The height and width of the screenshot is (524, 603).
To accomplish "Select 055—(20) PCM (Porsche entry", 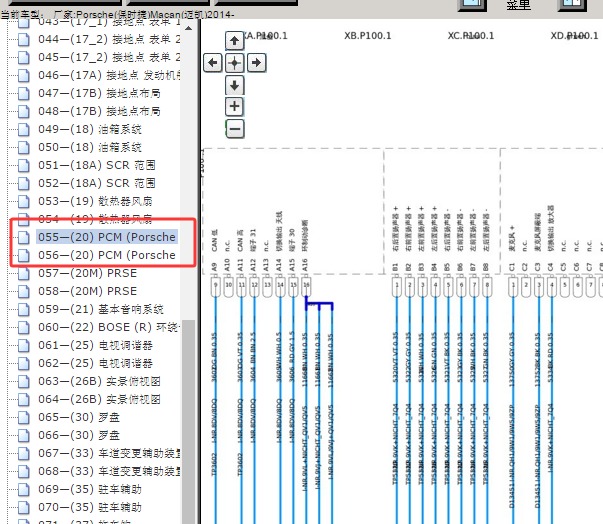I will pos(107,237).
